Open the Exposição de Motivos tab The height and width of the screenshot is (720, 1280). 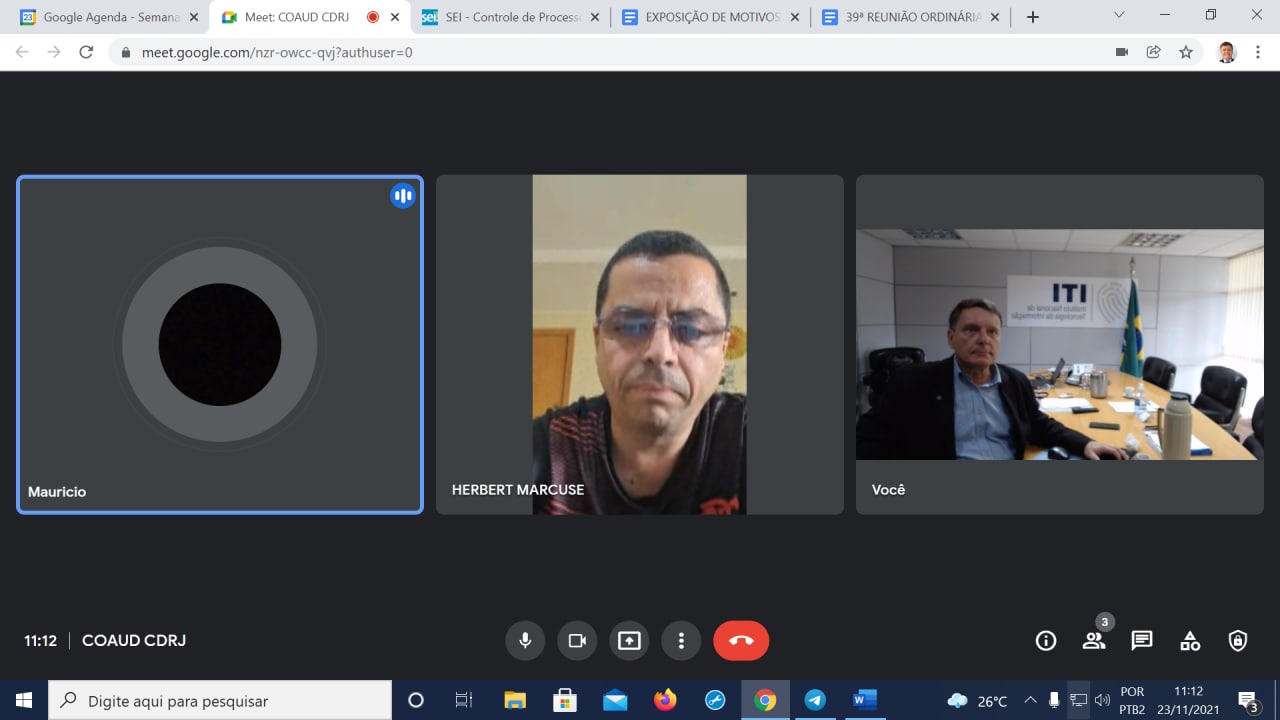[712, 17]
